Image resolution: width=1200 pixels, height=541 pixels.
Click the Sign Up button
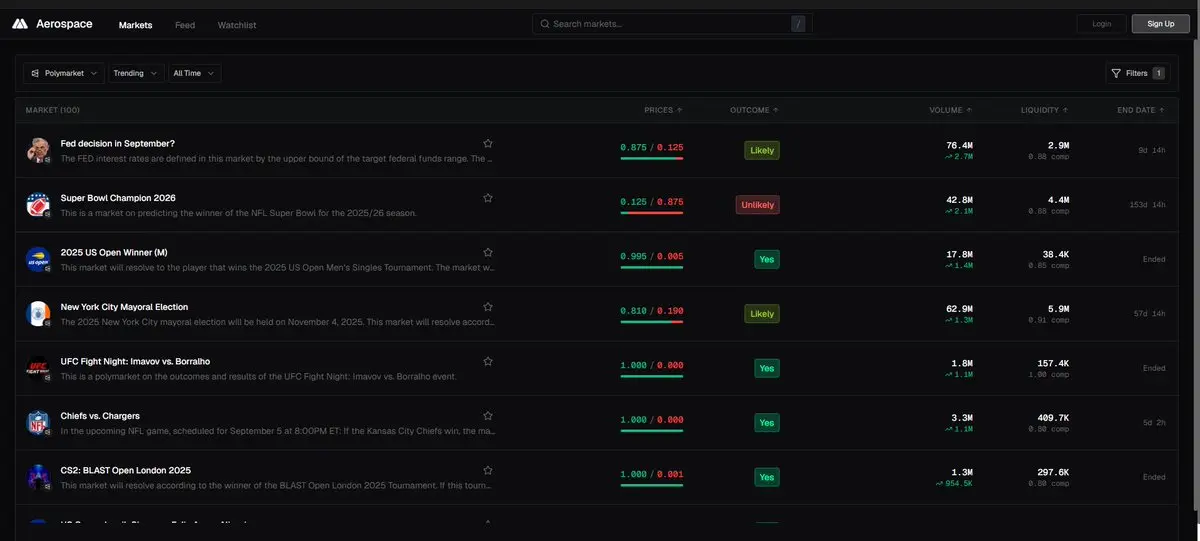1161,24
